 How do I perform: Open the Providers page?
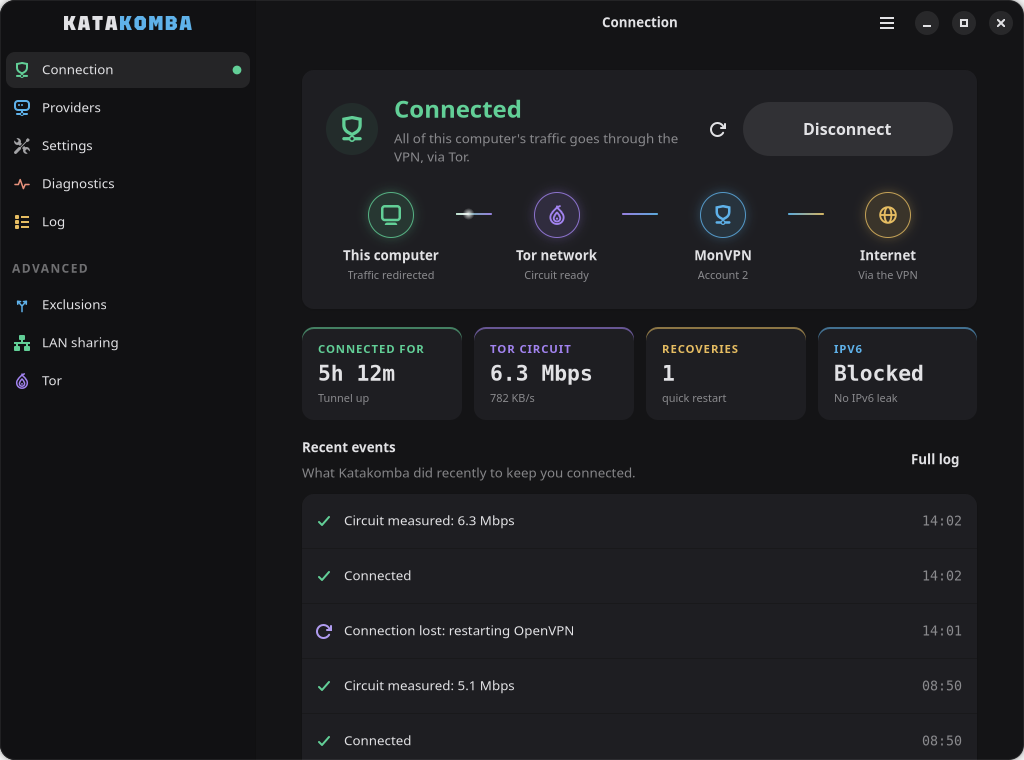[128, 108]
